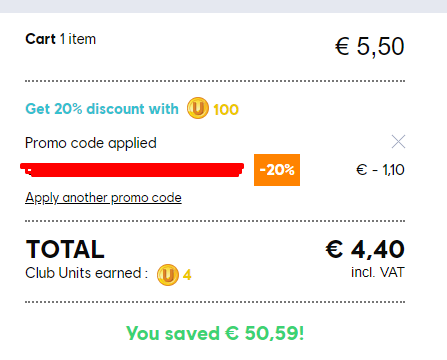Click the redacted red promo code bar
Image resolution: width=447 pixels, height=360 pixels.
(x=132, y=170)
